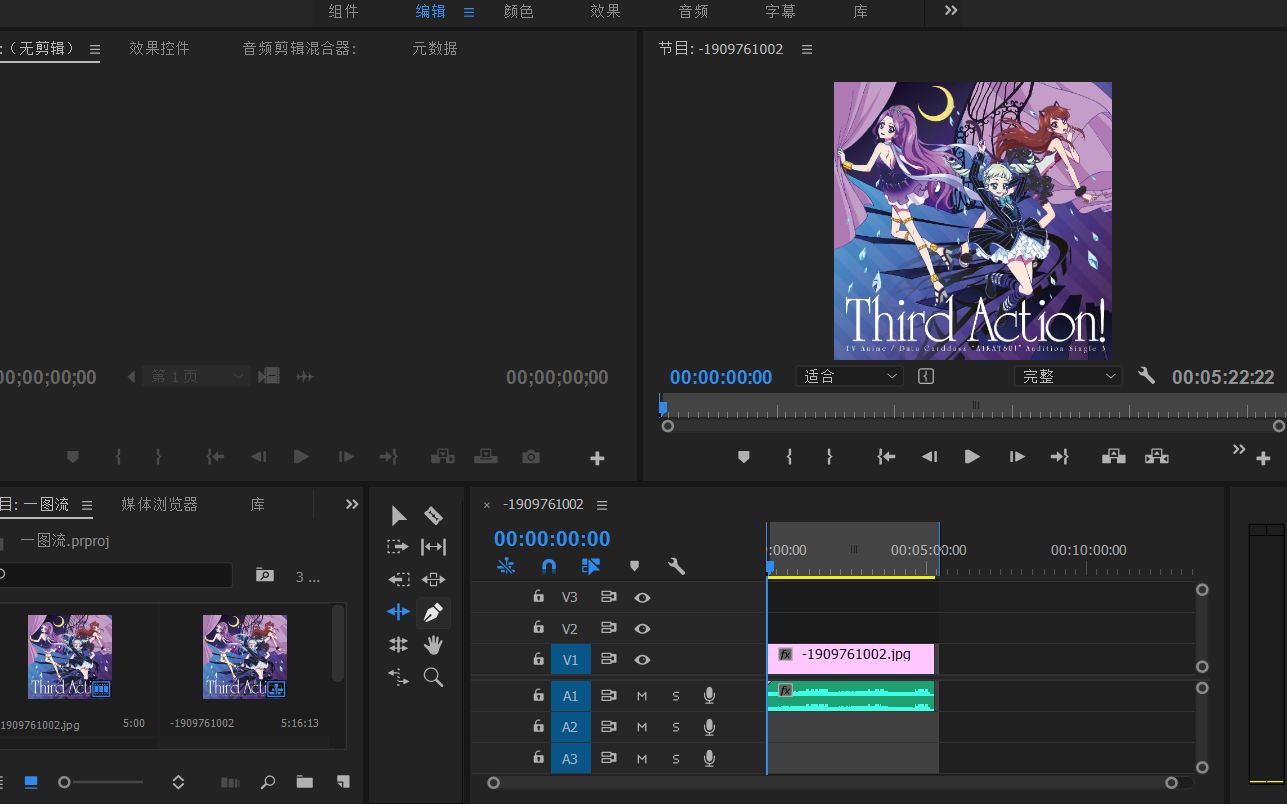
Task: Mark In point in Program monitor
Action: (790, 457)
